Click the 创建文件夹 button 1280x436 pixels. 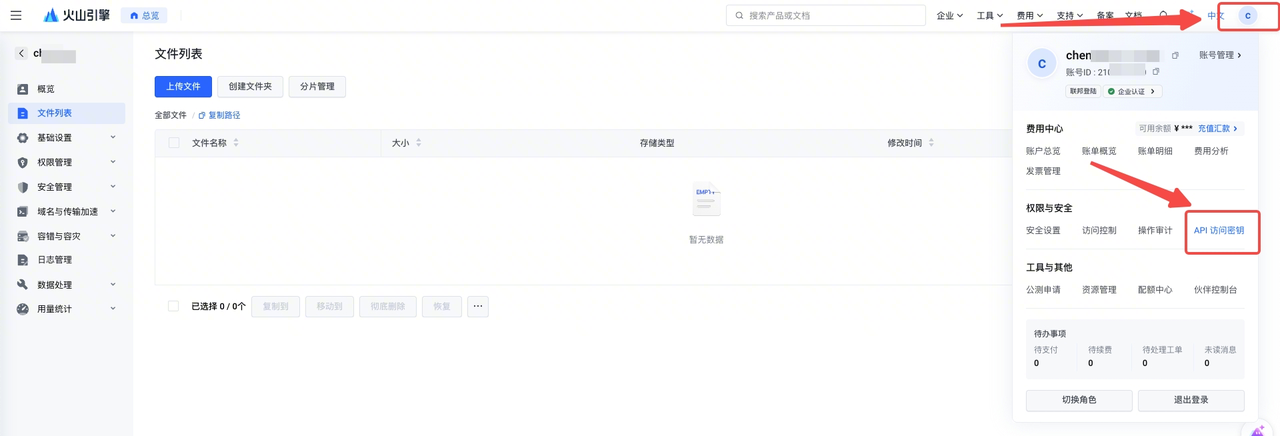[x=250, y=86]
